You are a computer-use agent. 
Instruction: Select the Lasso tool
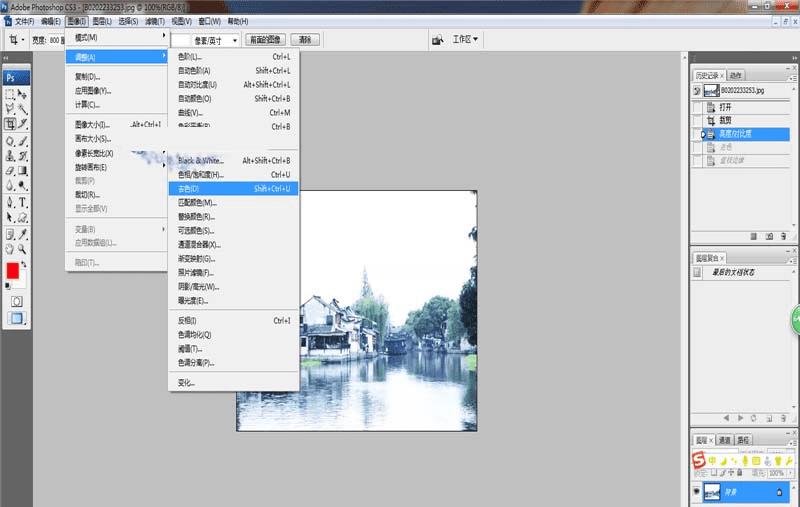[x=10, y=109]
